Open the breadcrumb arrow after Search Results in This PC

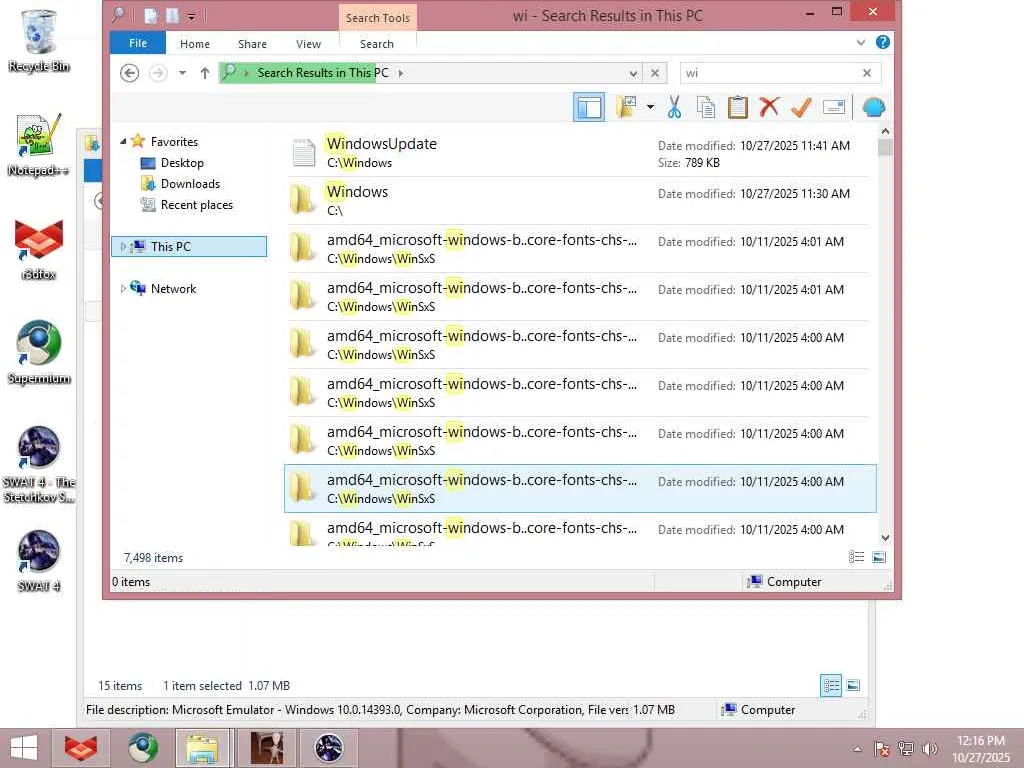pos(400,73)
